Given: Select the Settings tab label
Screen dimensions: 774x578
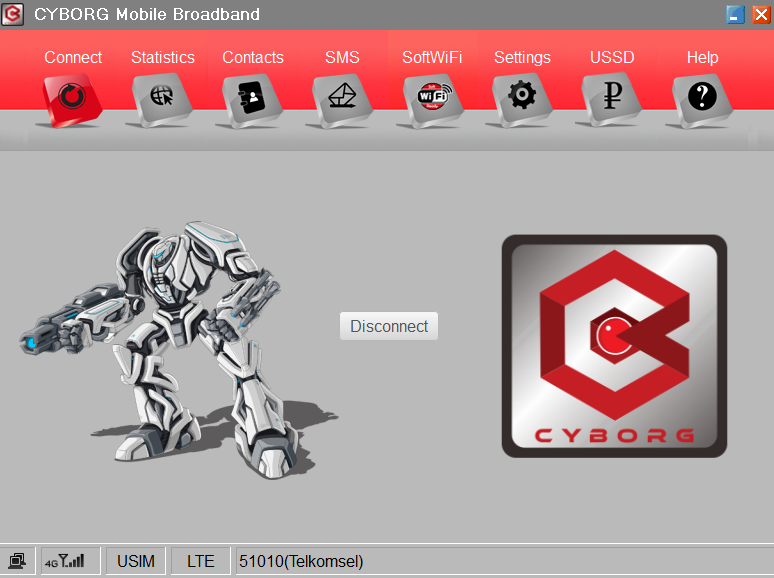Looking at the screenshot, I should coord(522,58).
